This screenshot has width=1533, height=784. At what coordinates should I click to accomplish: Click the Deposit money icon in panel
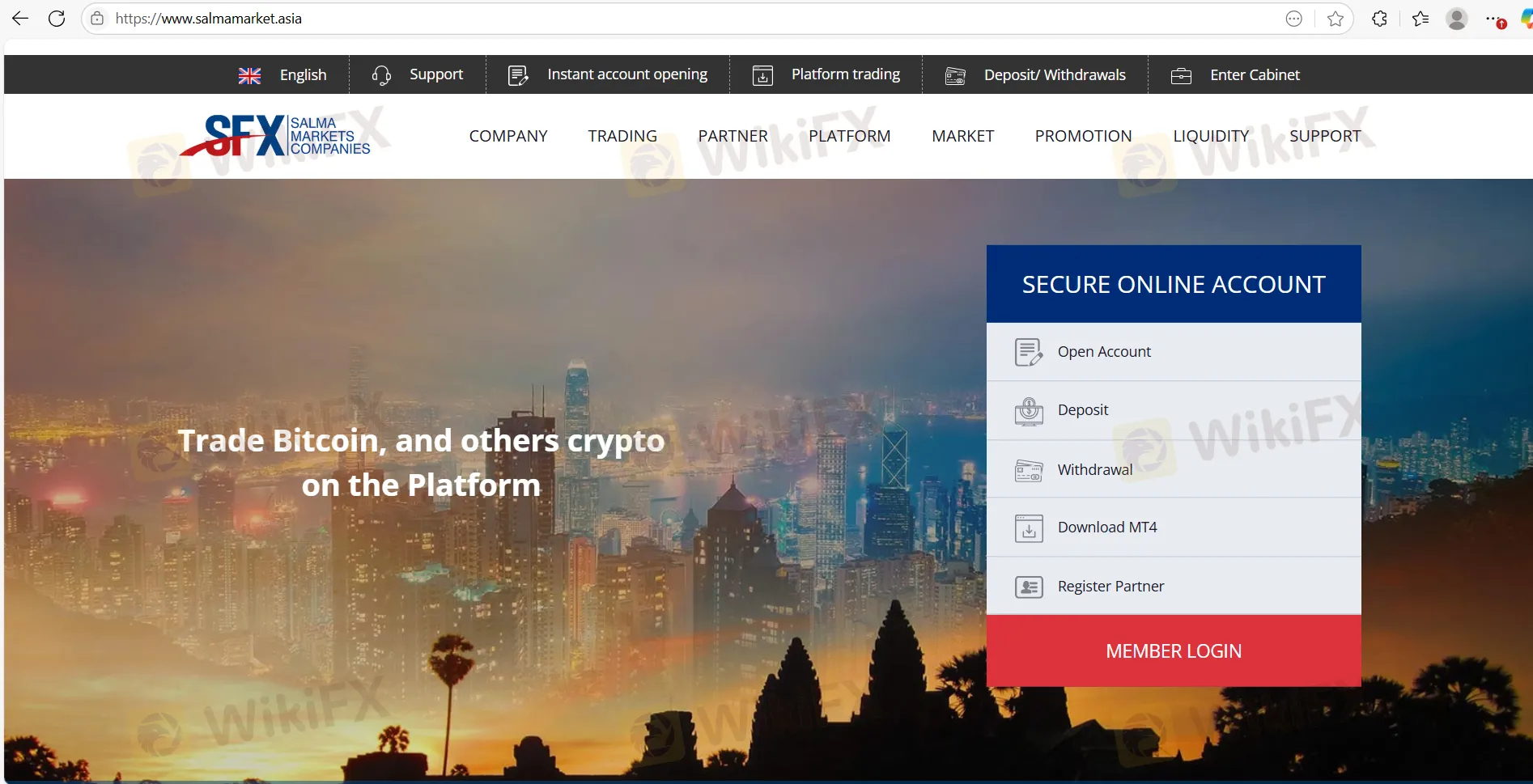[1029, 411]
